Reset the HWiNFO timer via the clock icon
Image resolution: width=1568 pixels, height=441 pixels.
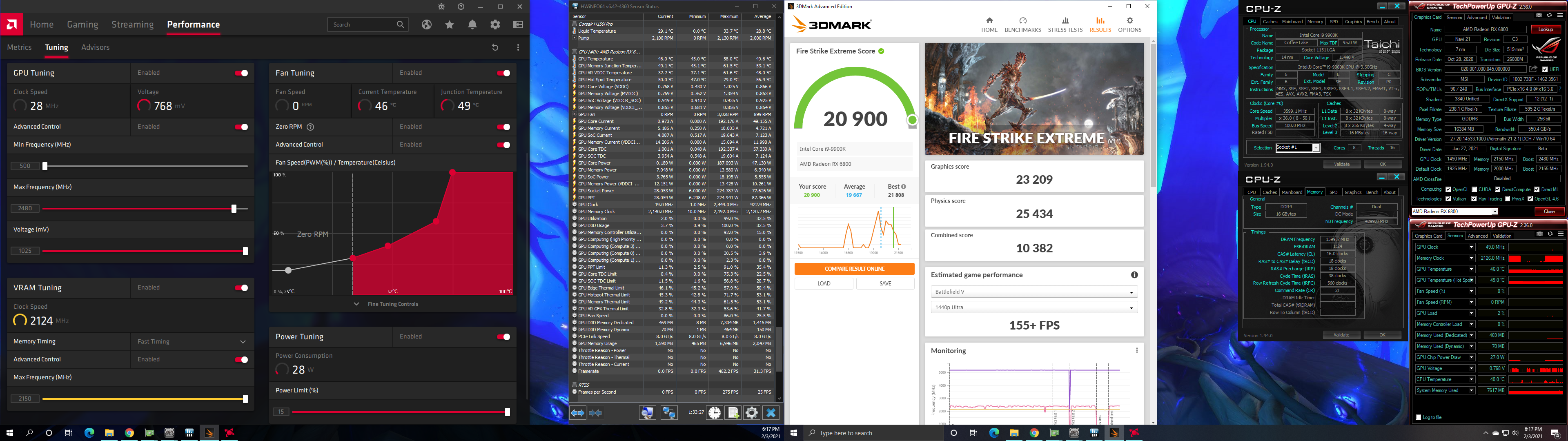pyautogui.click(x=715, y=413)
